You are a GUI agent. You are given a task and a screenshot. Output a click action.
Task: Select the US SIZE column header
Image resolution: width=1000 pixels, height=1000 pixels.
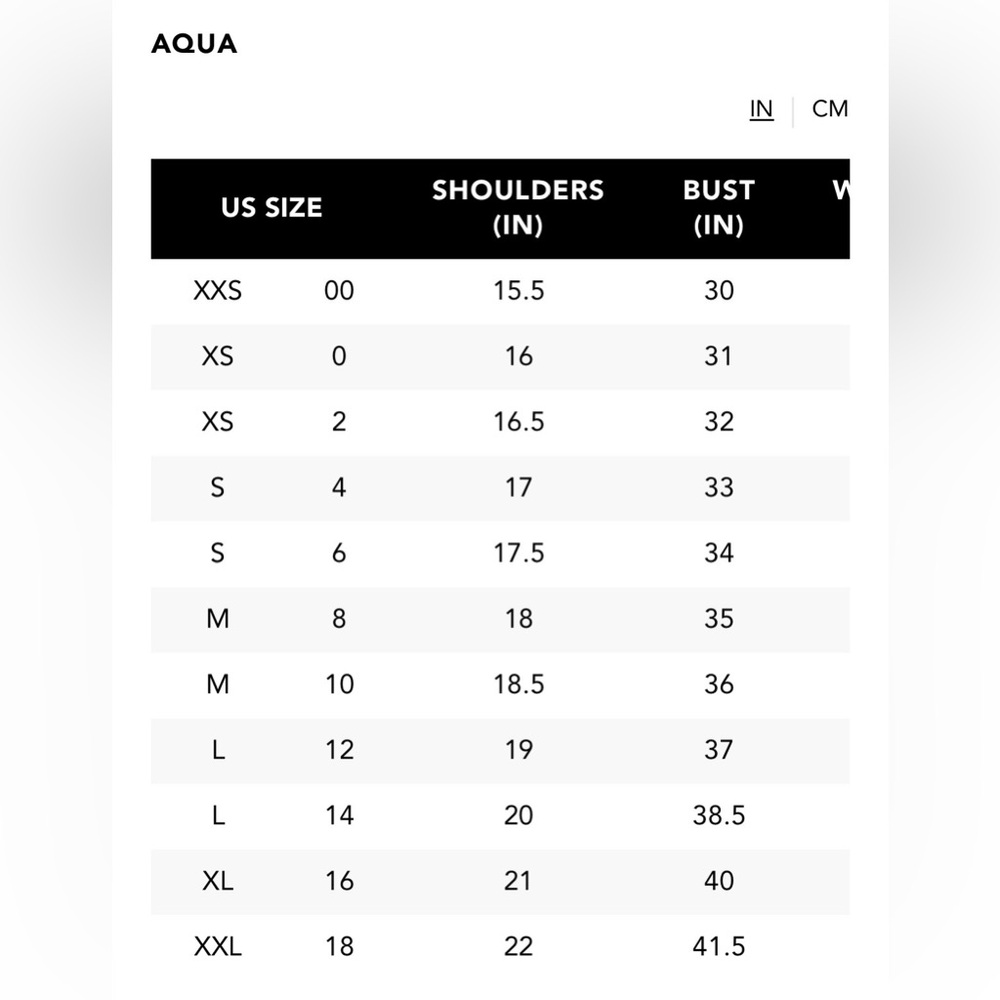pyautogui.click(x=272, y=208)
